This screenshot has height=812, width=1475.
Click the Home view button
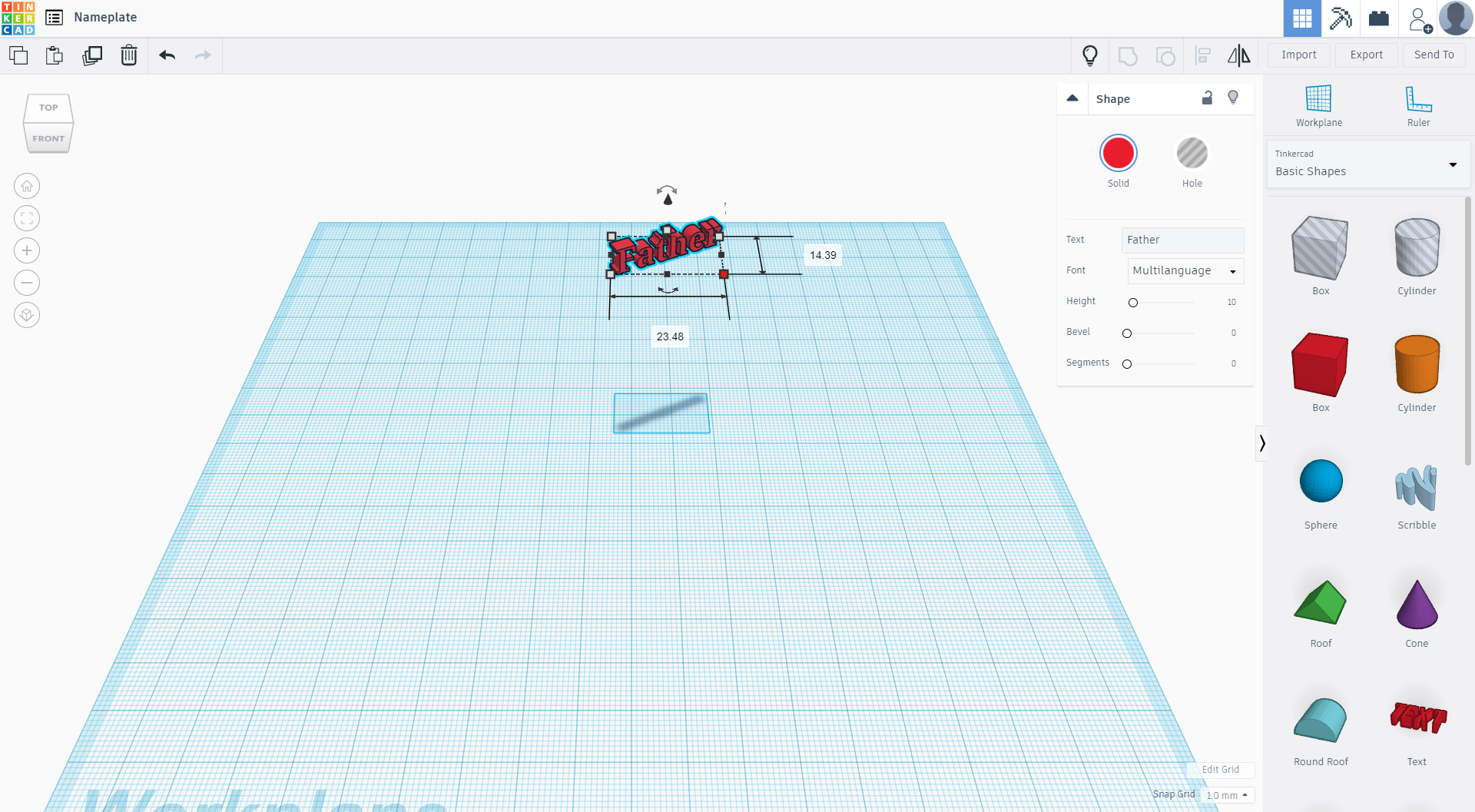click(x=27, y=186)
